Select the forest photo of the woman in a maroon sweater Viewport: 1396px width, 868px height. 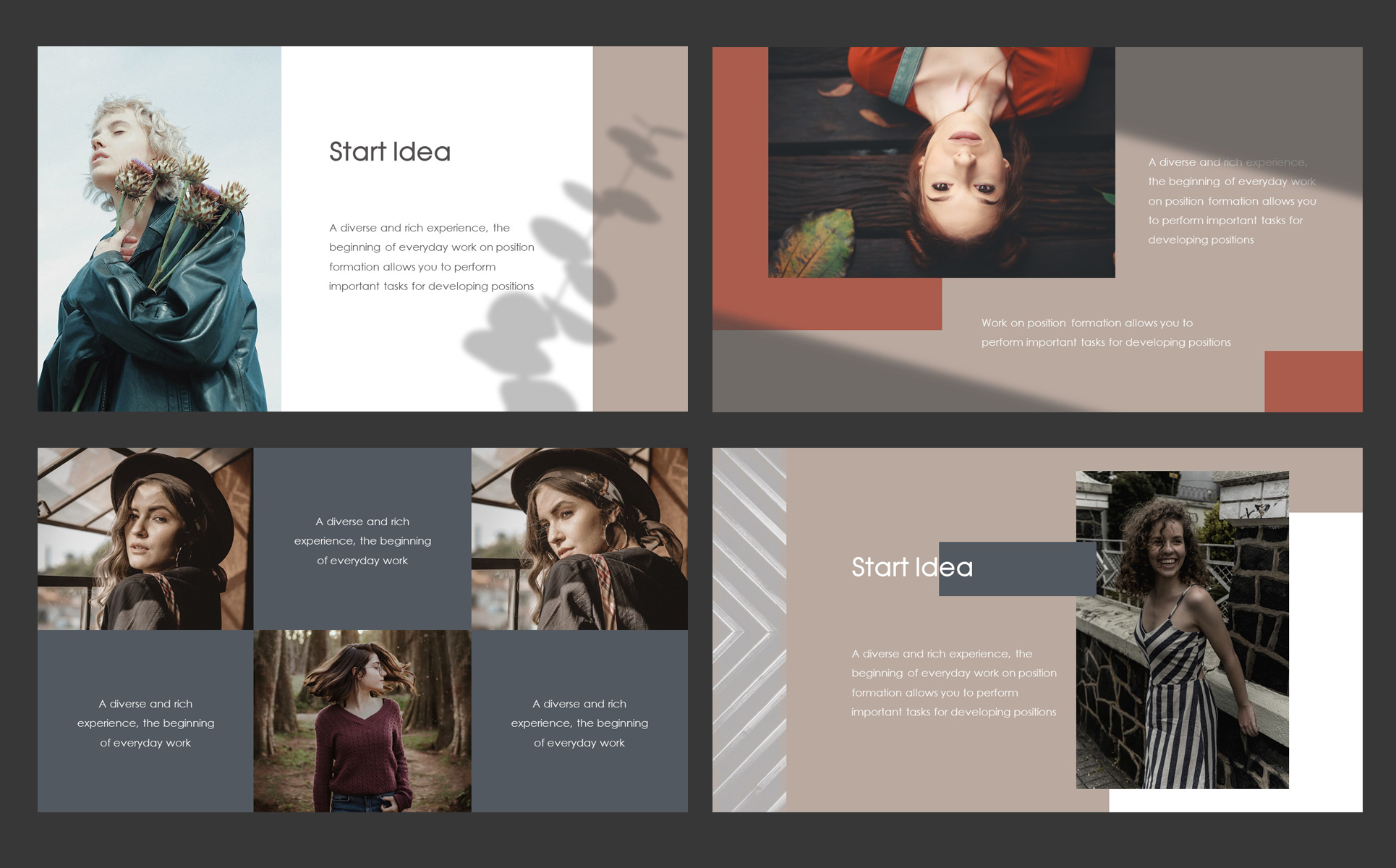point(362,721)
